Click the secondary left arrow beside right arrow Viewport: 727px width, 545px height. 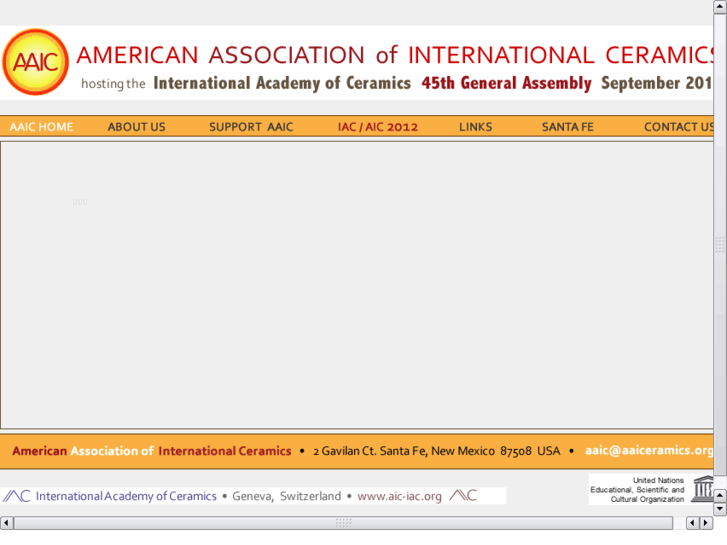pos(692,523)
